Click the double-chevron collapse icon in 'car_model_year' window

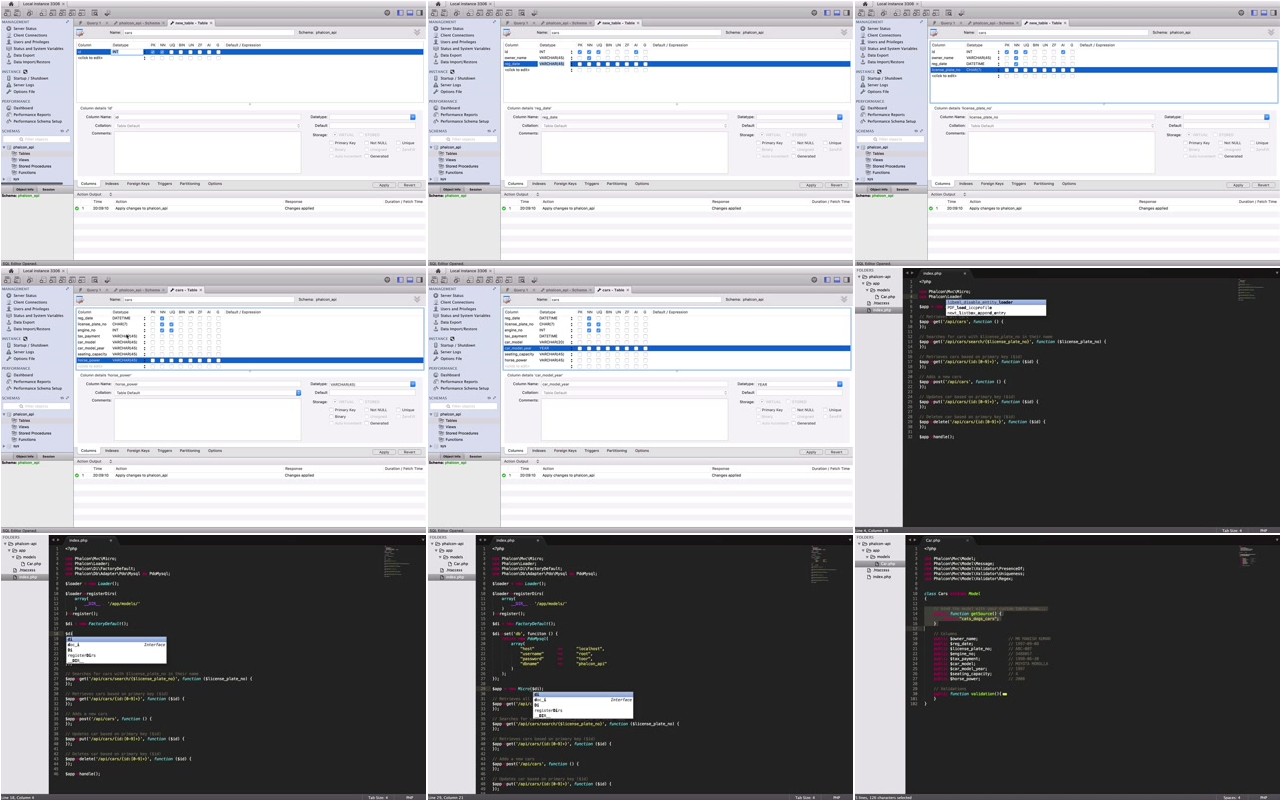[845, 299]
